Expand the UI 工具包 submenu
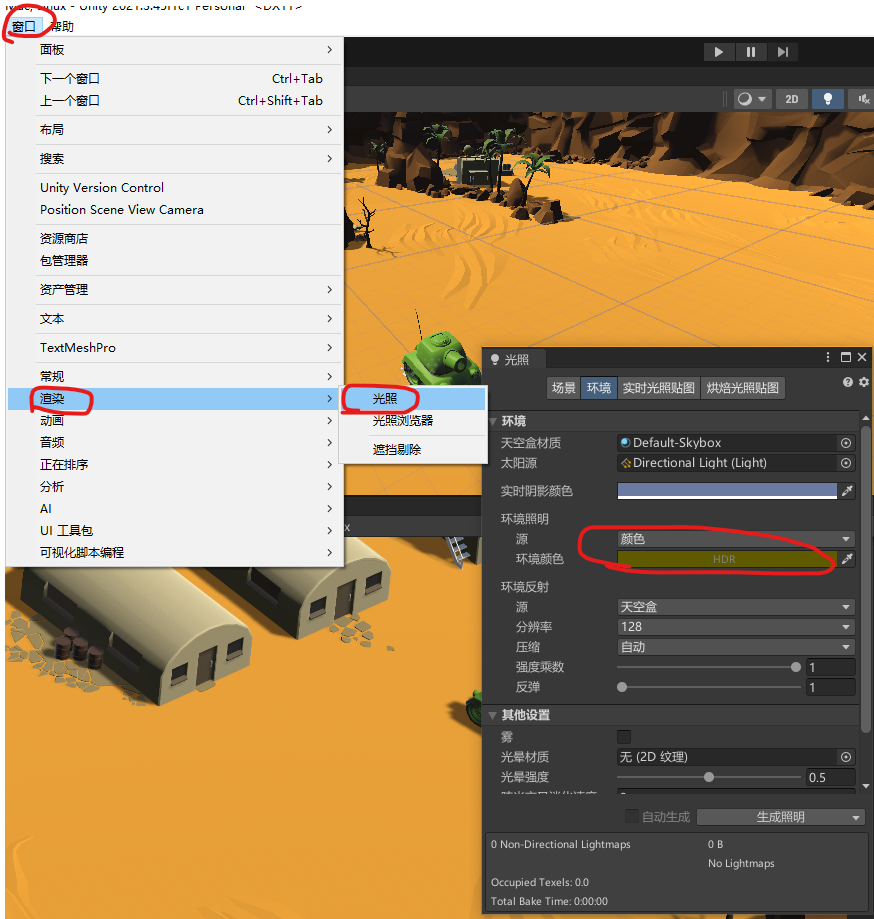 pos(175,530)
